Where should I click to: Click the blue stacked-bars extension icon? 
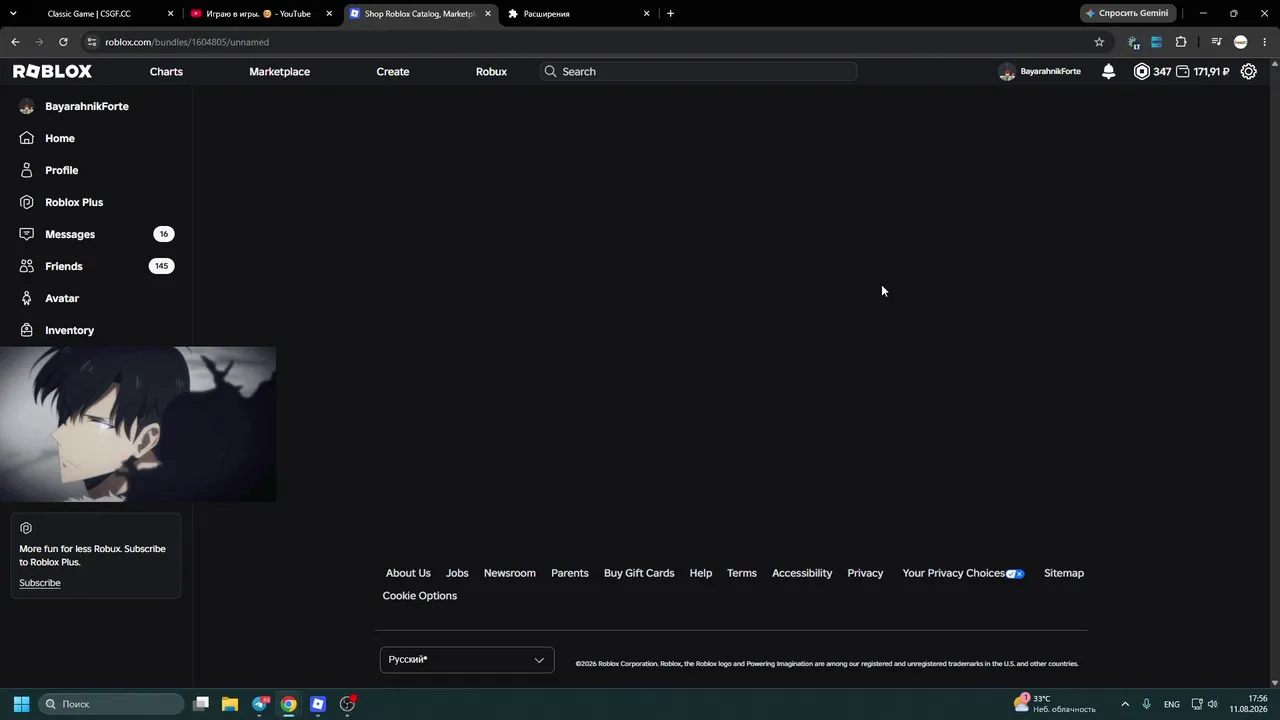point(1157,42)
